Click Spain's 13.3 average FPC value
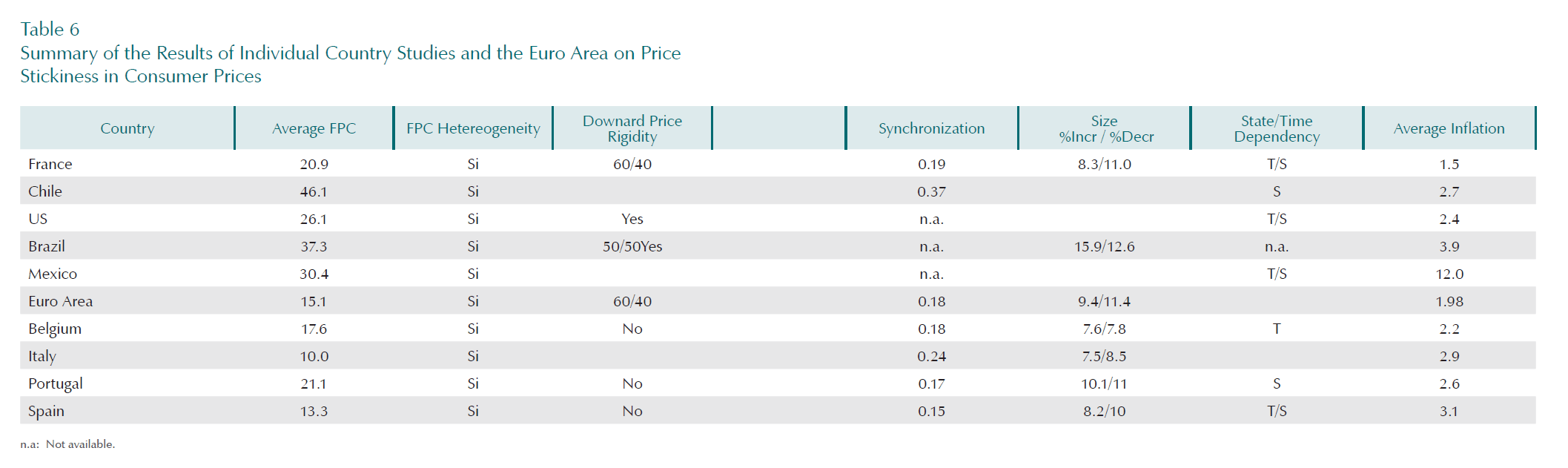 [314, 411]
